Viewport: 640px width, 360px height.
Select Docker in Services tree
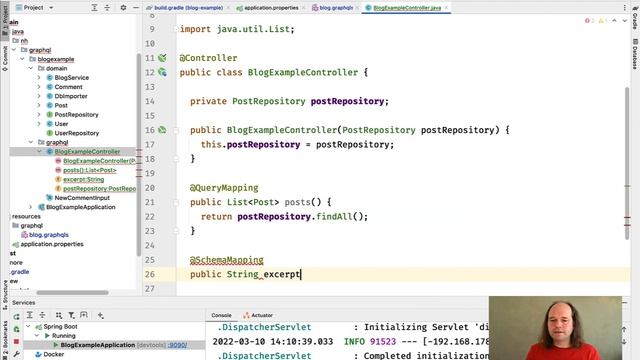click(x=53, y=354)
